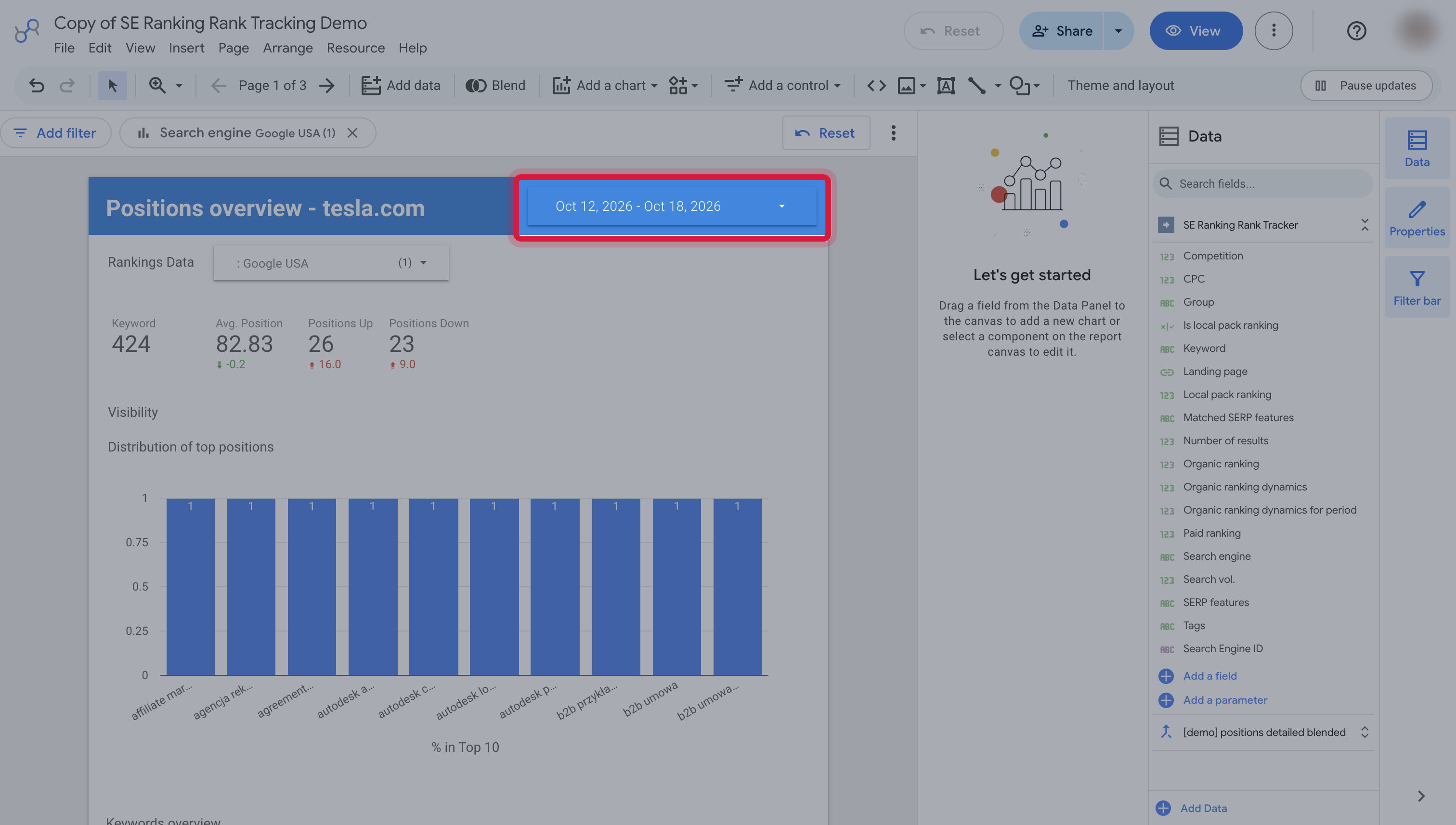
Task: Click the user account avatar
Action: click(1417, 31)
